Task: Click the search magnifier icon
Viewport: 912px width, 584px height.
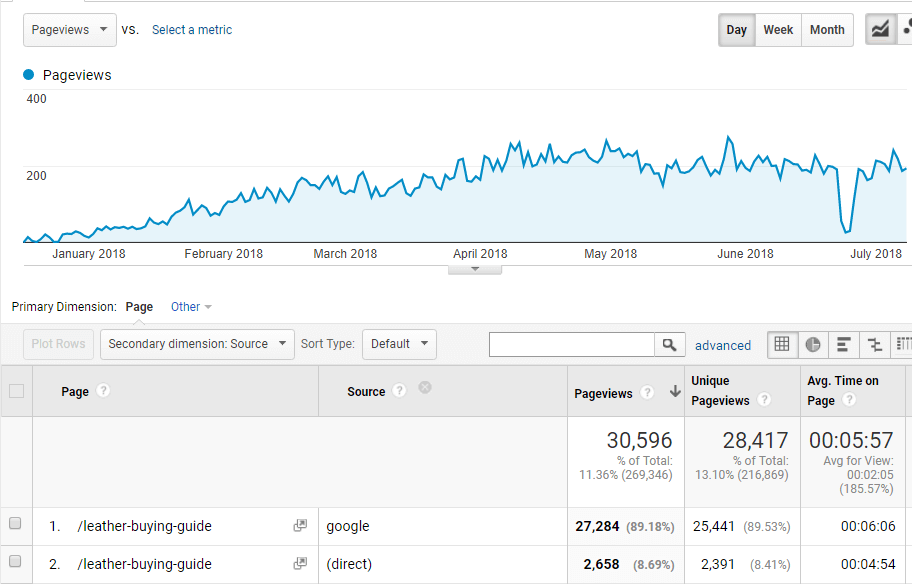Action: pos(670,344)
